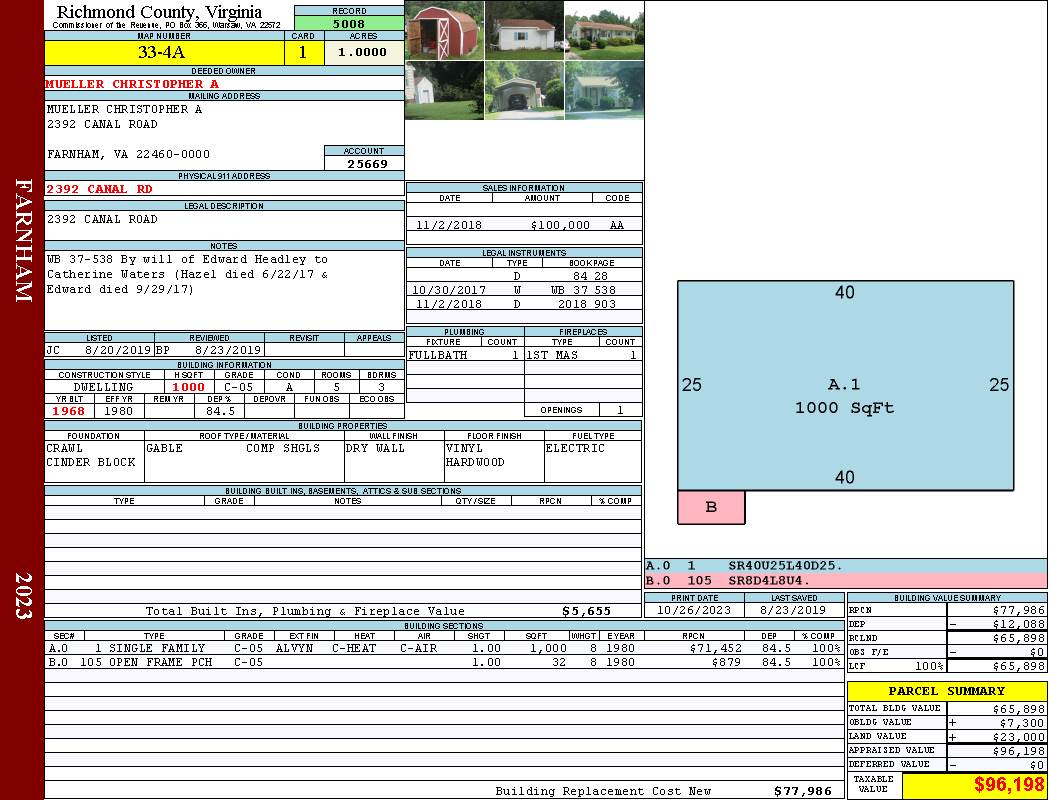The width and height of the screenshot is (1050, 800).
Task: Click account number 25669
Action: (x=367, y=163)
